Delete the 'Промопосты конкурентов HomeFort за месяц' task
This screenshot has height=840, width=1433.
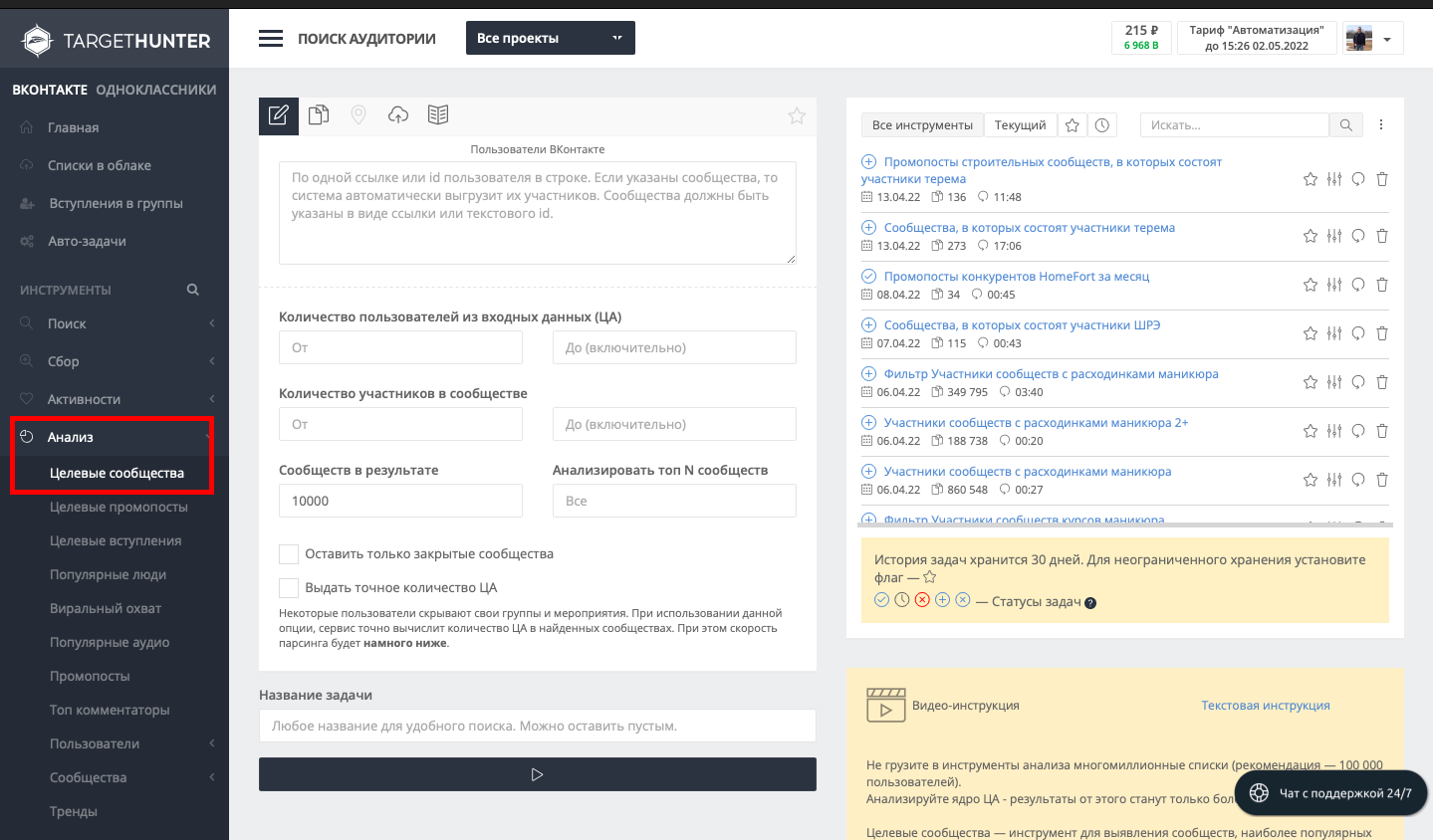[x=1382, y=285]
